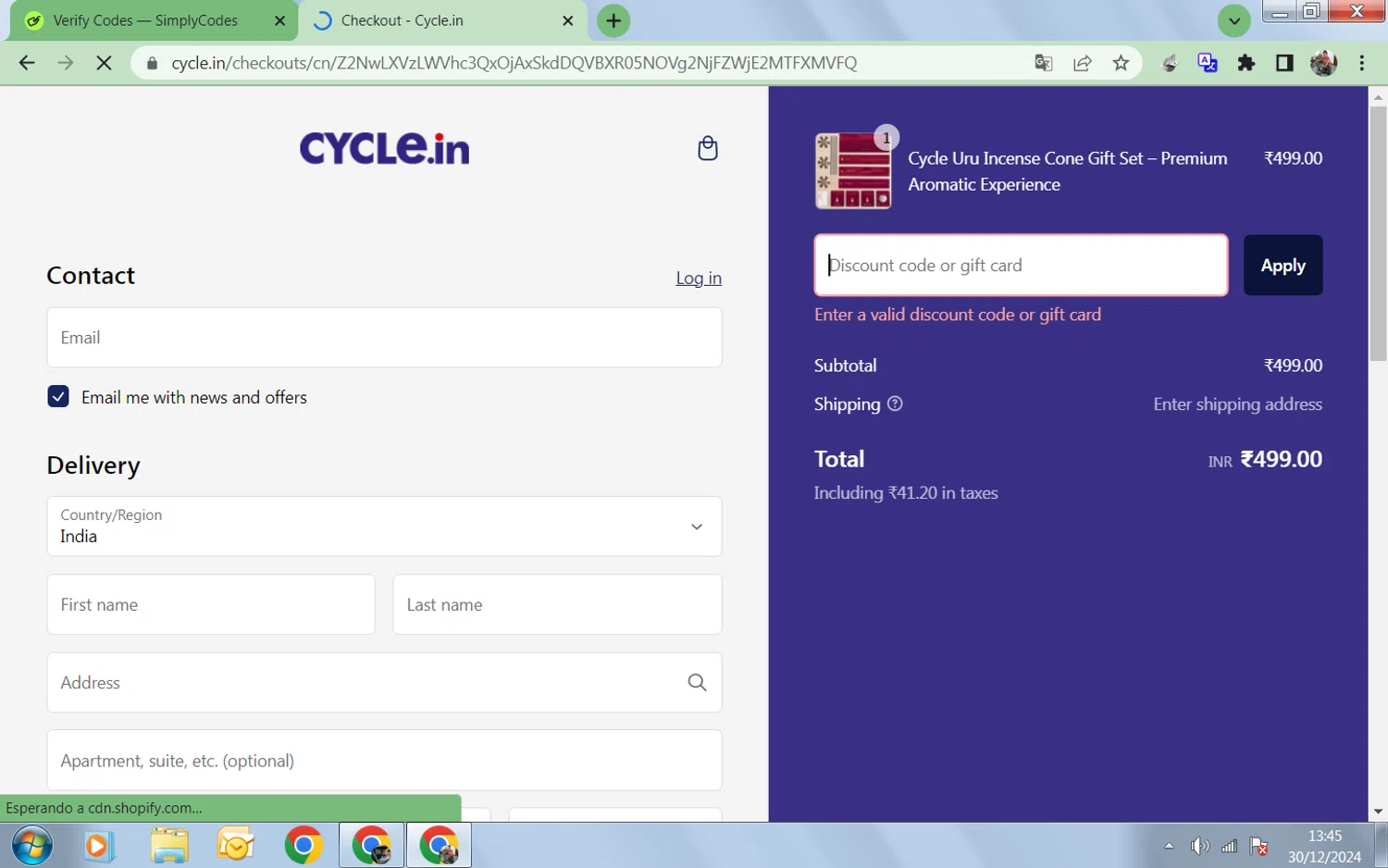Click the Email input field
Image resolution: width=1388 pixels, height=868 pixels.
[x=384, y=337]
